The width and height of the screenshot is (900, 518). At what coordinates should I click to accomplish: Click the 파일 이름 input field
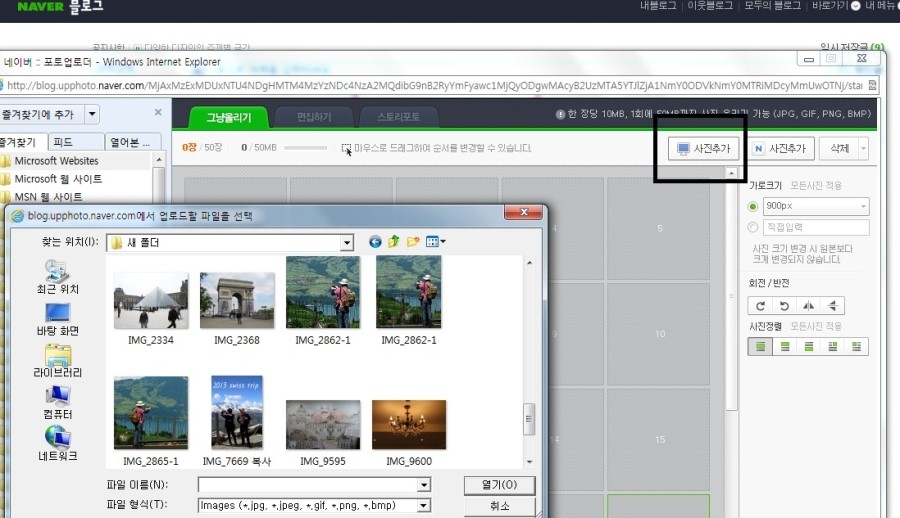click(308, 485)
